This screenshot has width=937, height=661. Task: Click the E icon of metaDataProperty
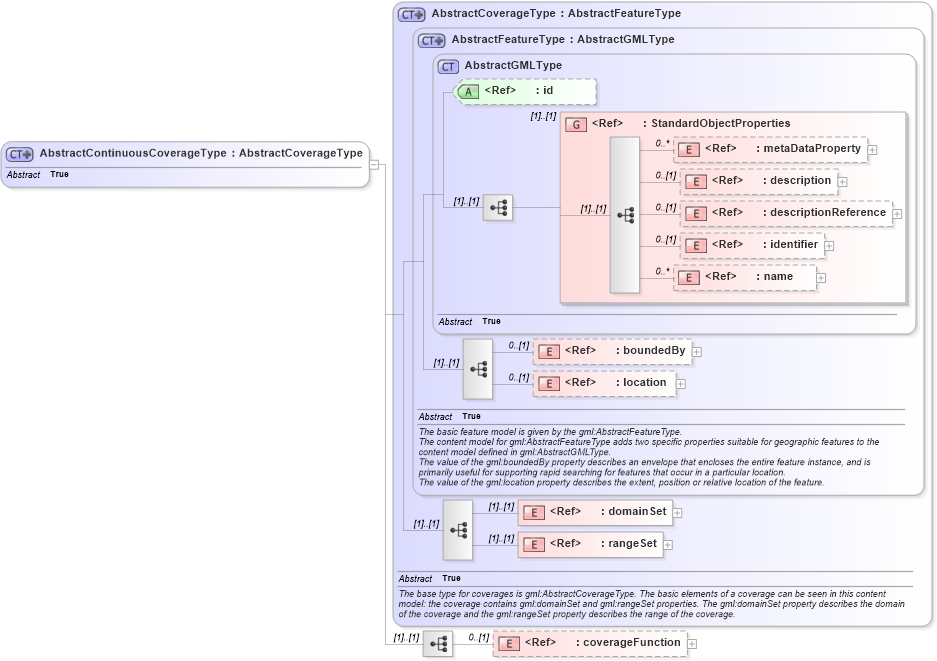tap(689, 150)
